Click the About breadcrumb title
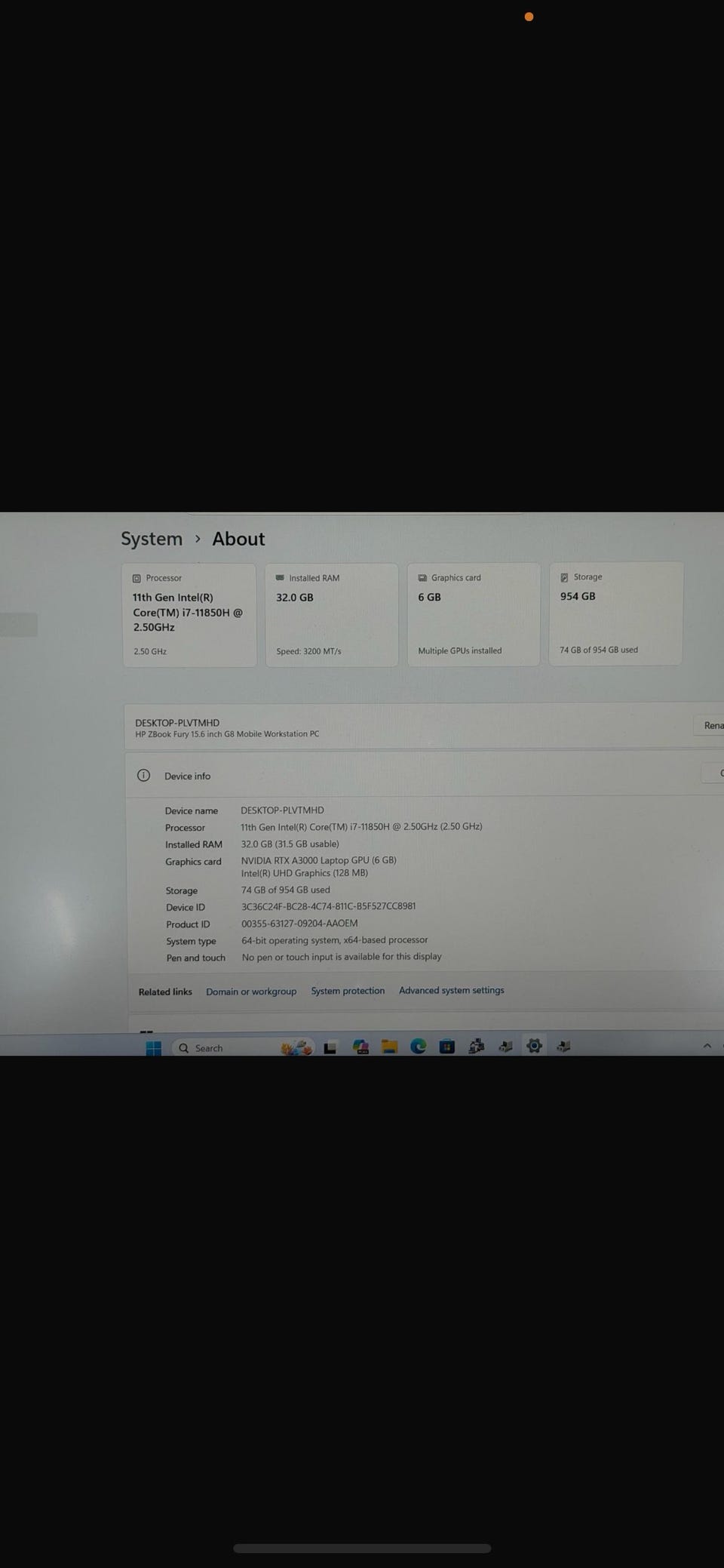Viewport: 724px width, 1568px height. tap(238, 539)
